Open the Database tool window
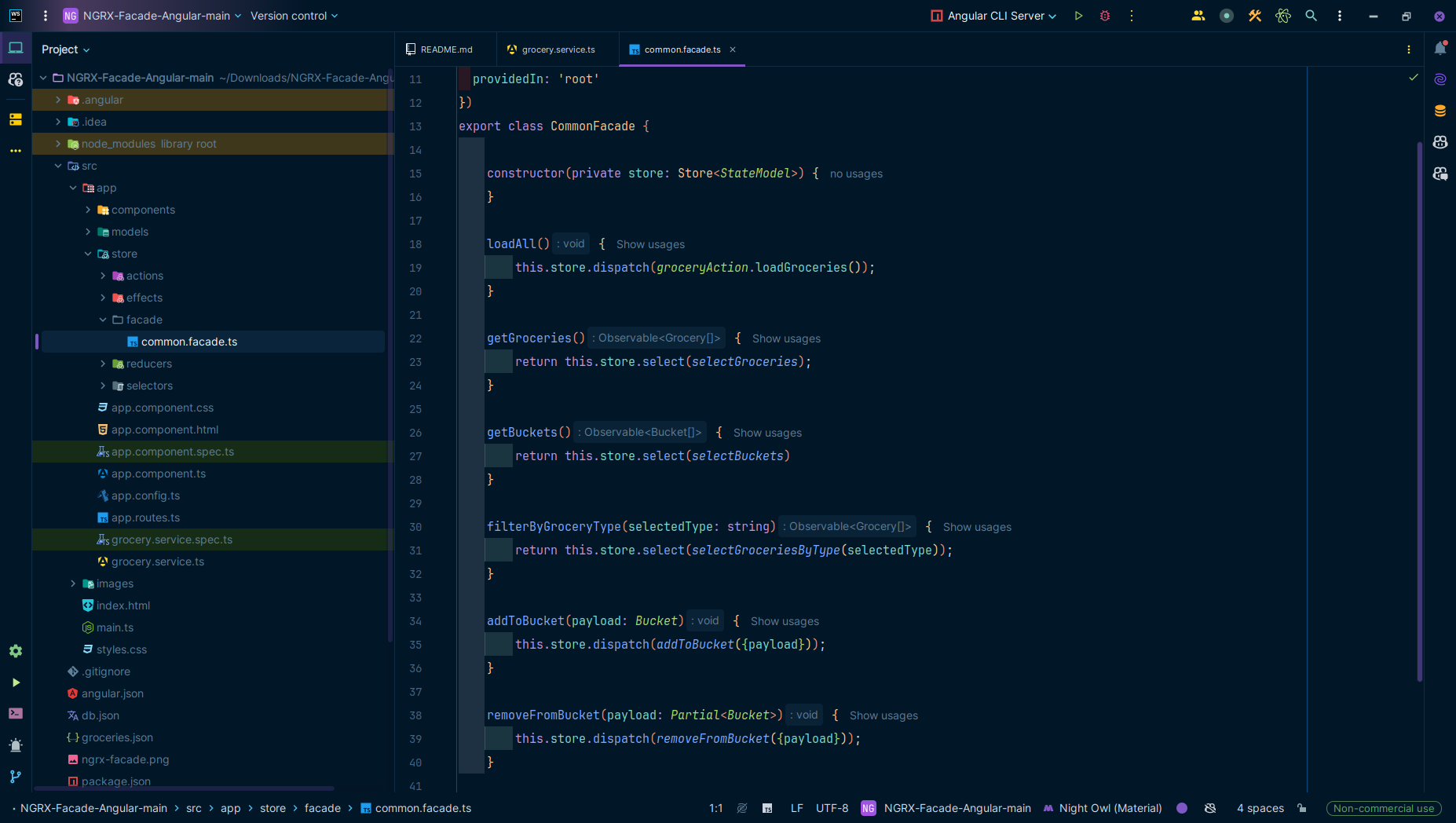 [1440, 111]
